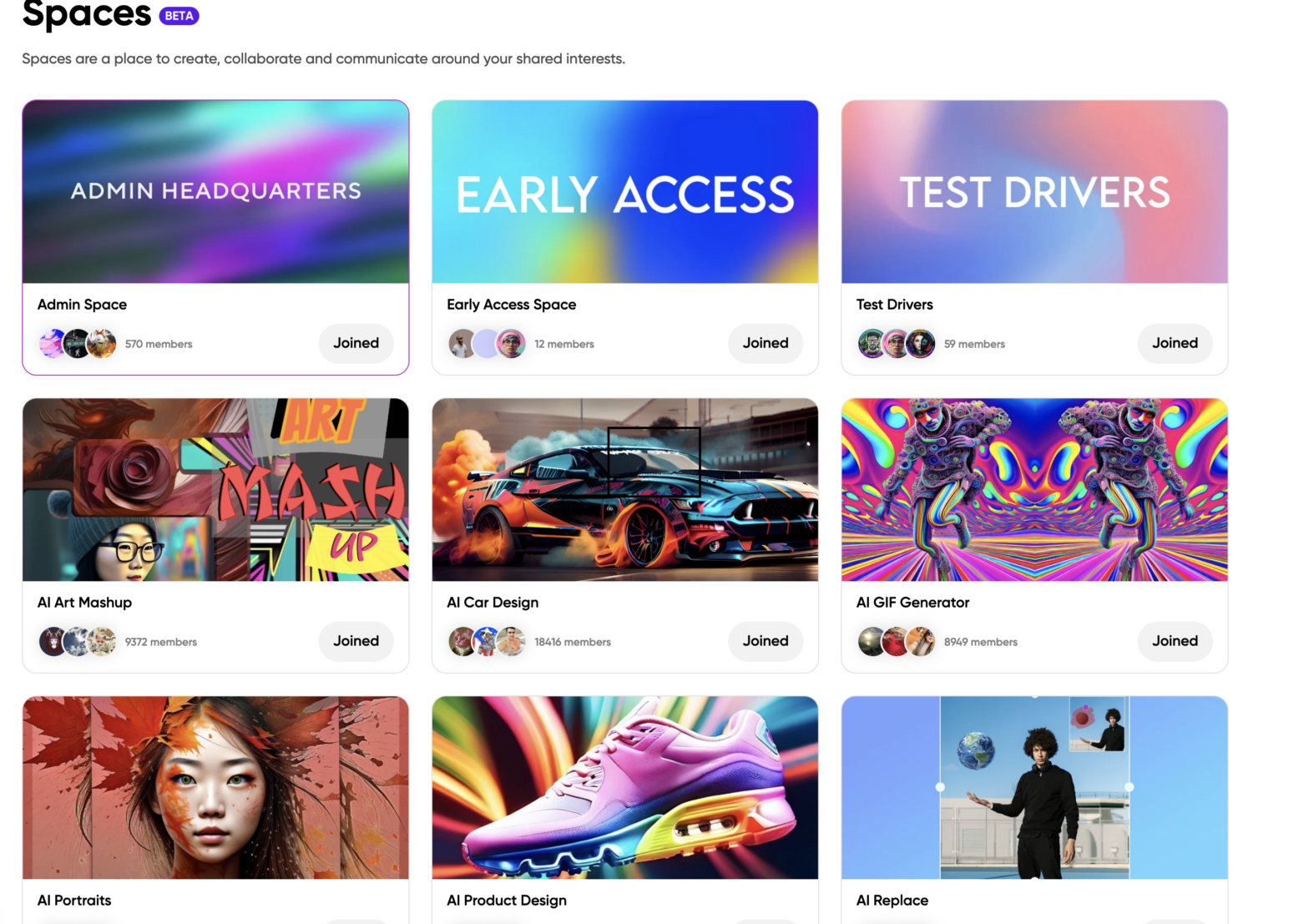Open the AI Car Design title link
Viewport: 1309px width, 924px height.
click(x=493, y=602)
